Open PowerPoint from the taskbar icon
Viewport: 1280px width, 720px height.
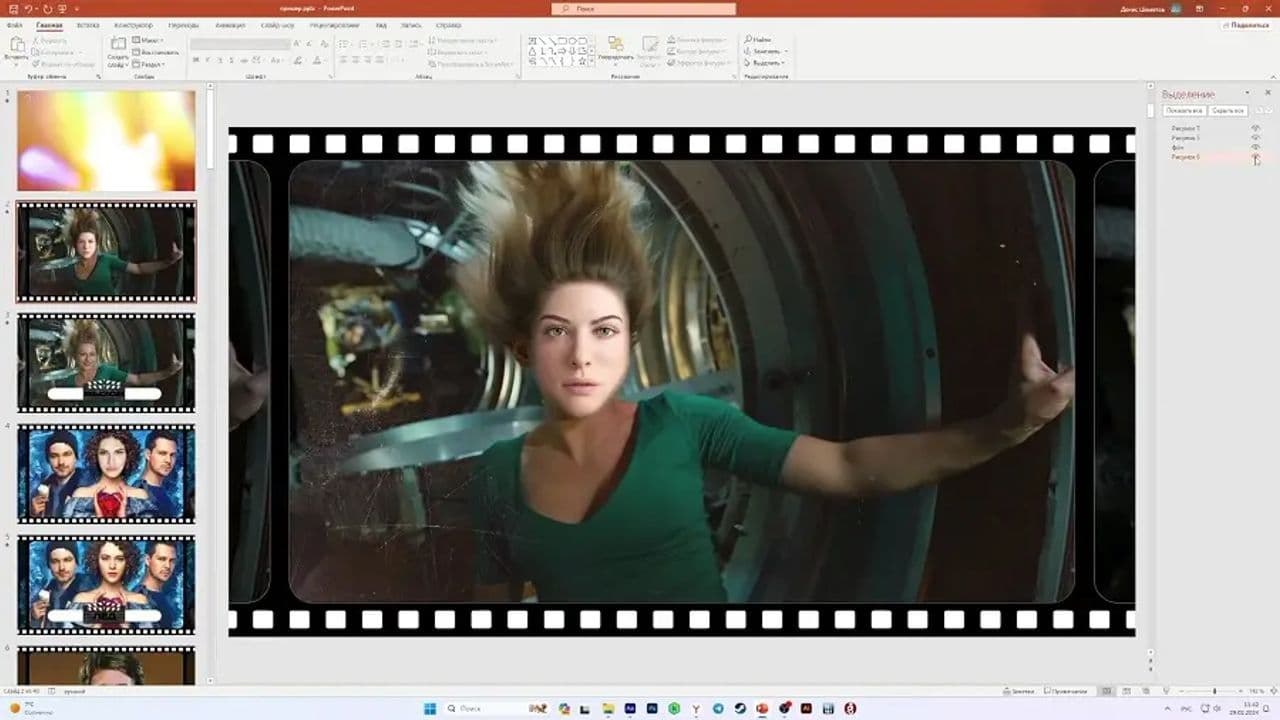762,709
